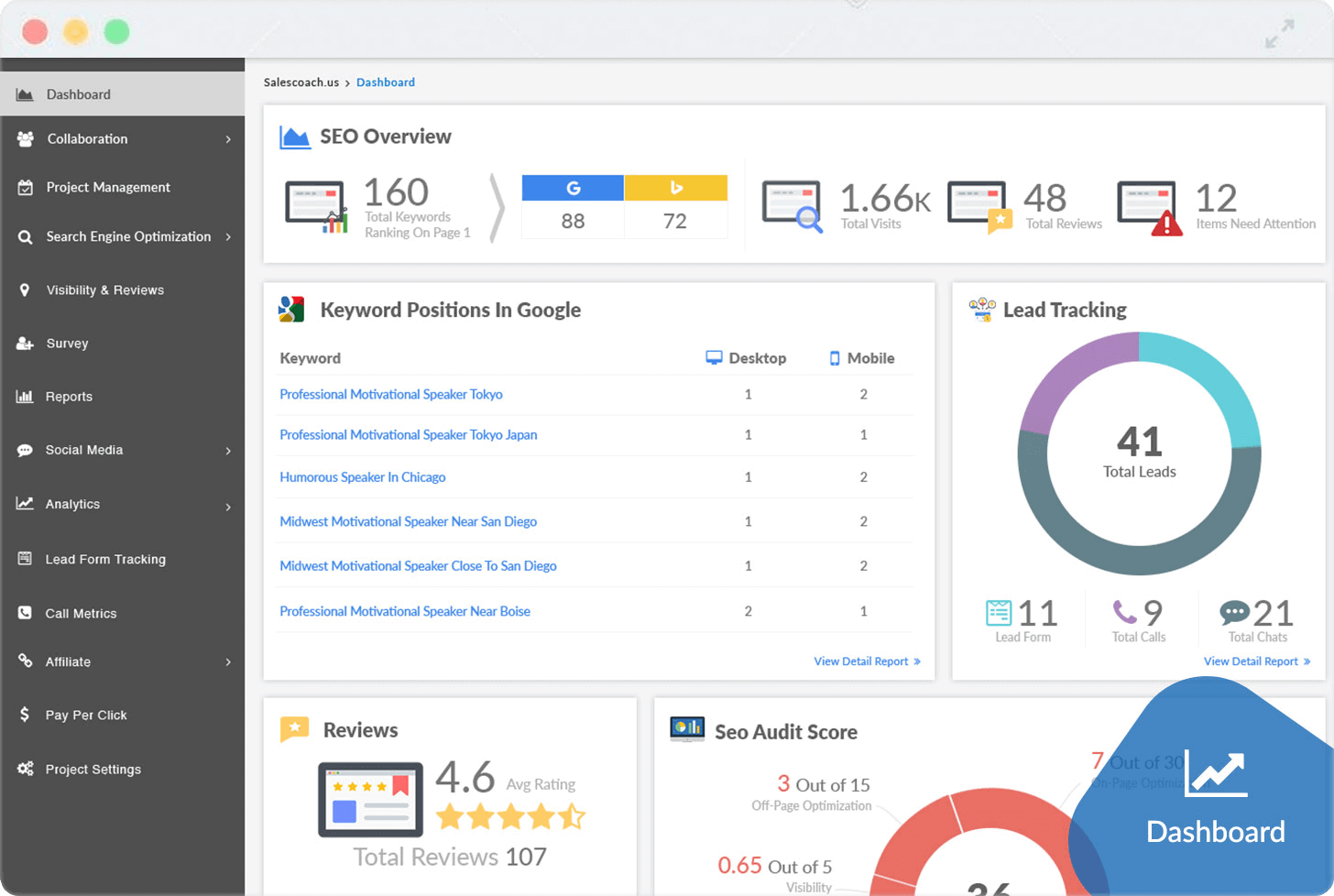Screen dimensions: 1334x896
Task: Click the Total Visits magnifier icon
Action: pyautogui.click(x=792, y=203)
